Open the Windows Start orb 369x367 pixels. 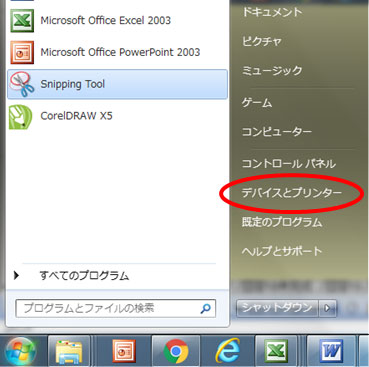tap(21, 351)
